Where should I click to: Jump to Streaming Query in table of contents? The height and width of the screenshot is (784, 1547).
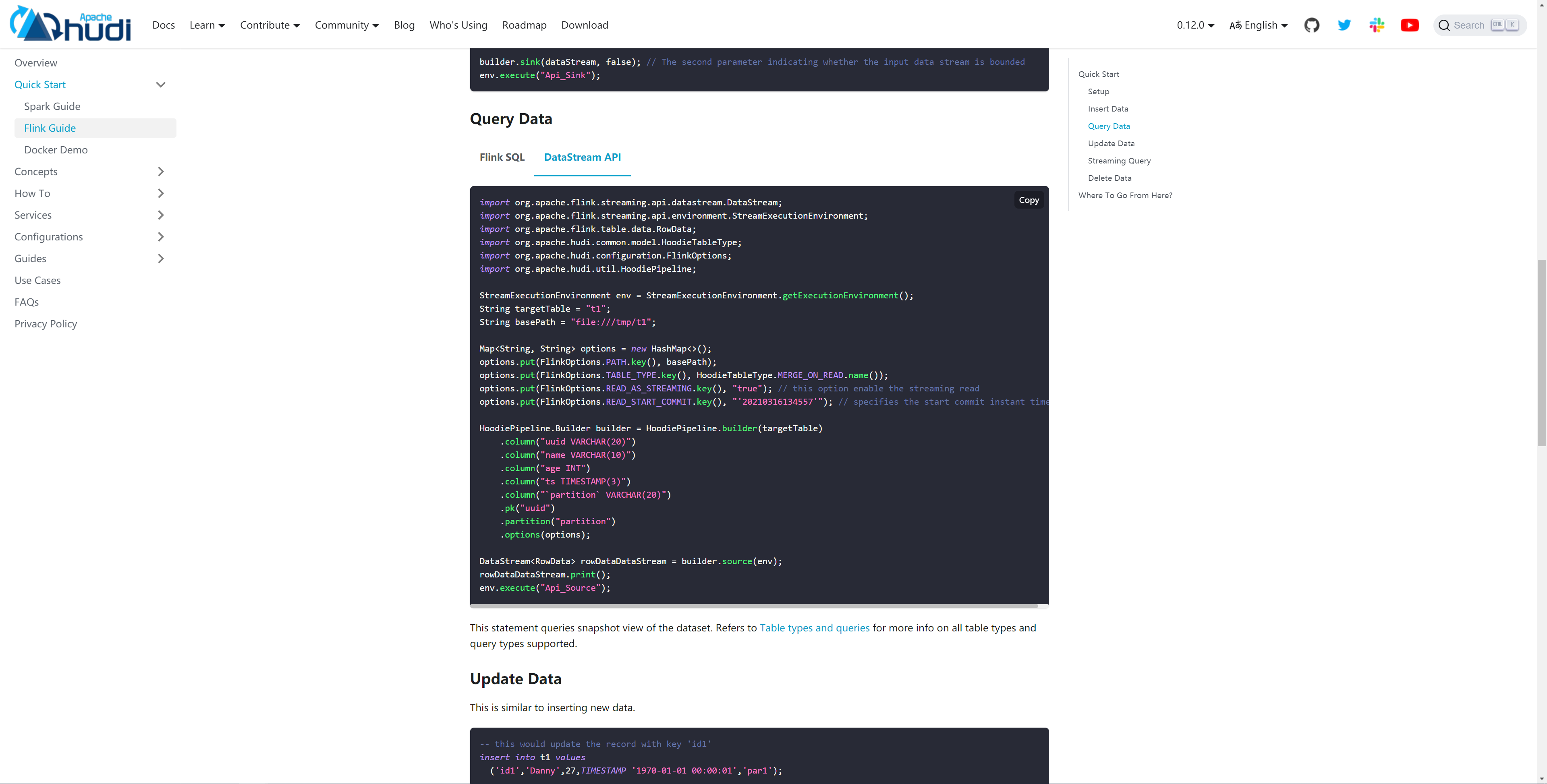pos(1119,161)
